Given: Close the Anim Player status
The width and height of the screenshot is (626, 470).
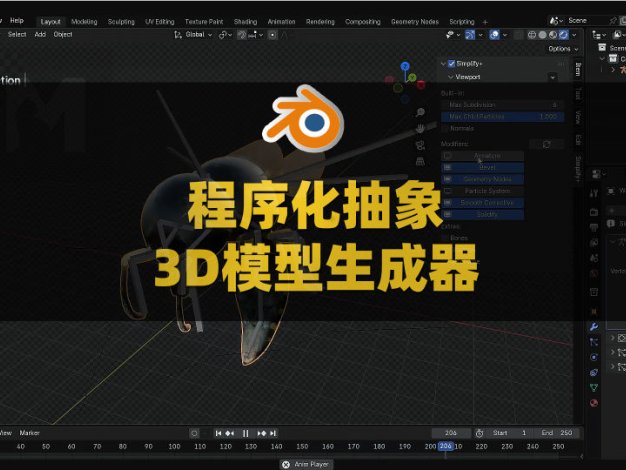Looking at the screenshot, I should tap(286, 464).
